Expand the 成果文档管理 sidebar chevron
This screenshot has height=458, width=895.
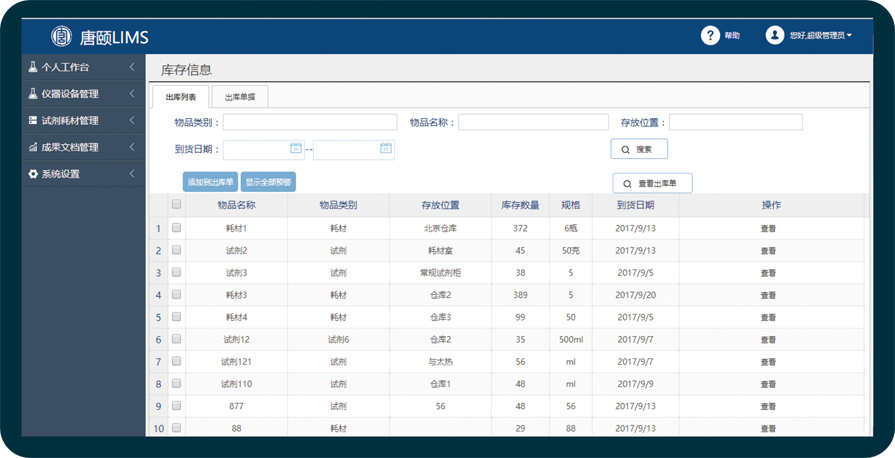[x=132, y=147]
